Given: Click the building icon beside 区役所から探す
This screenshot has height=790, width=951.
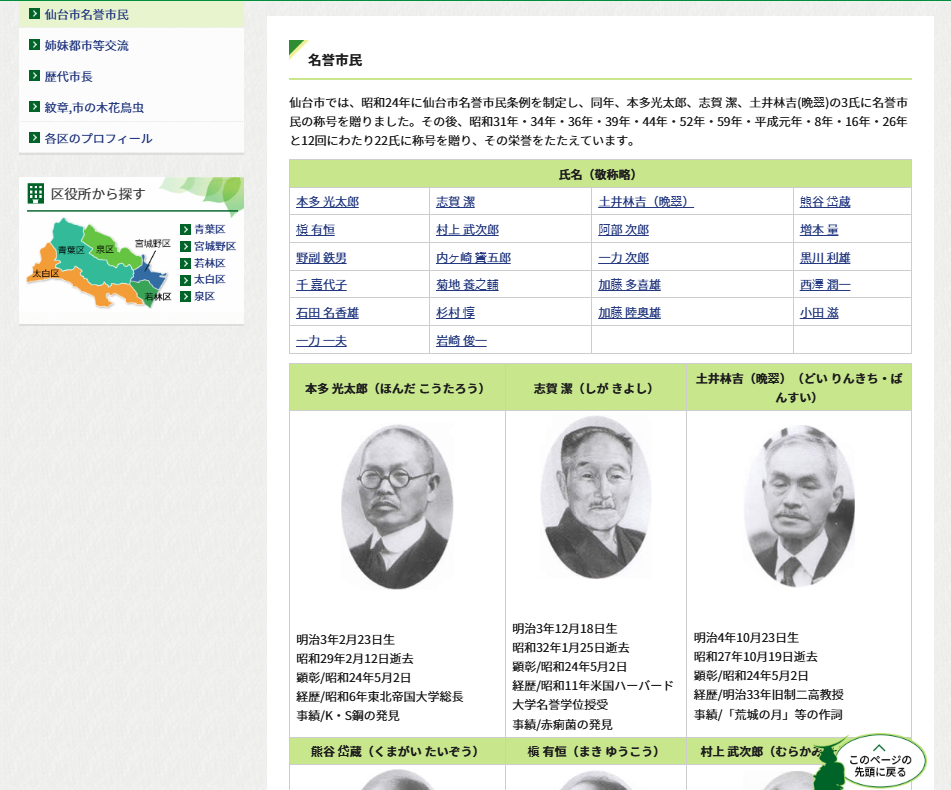Looking at the screenshot, I should pyautogui.click(x=36, y=193).
